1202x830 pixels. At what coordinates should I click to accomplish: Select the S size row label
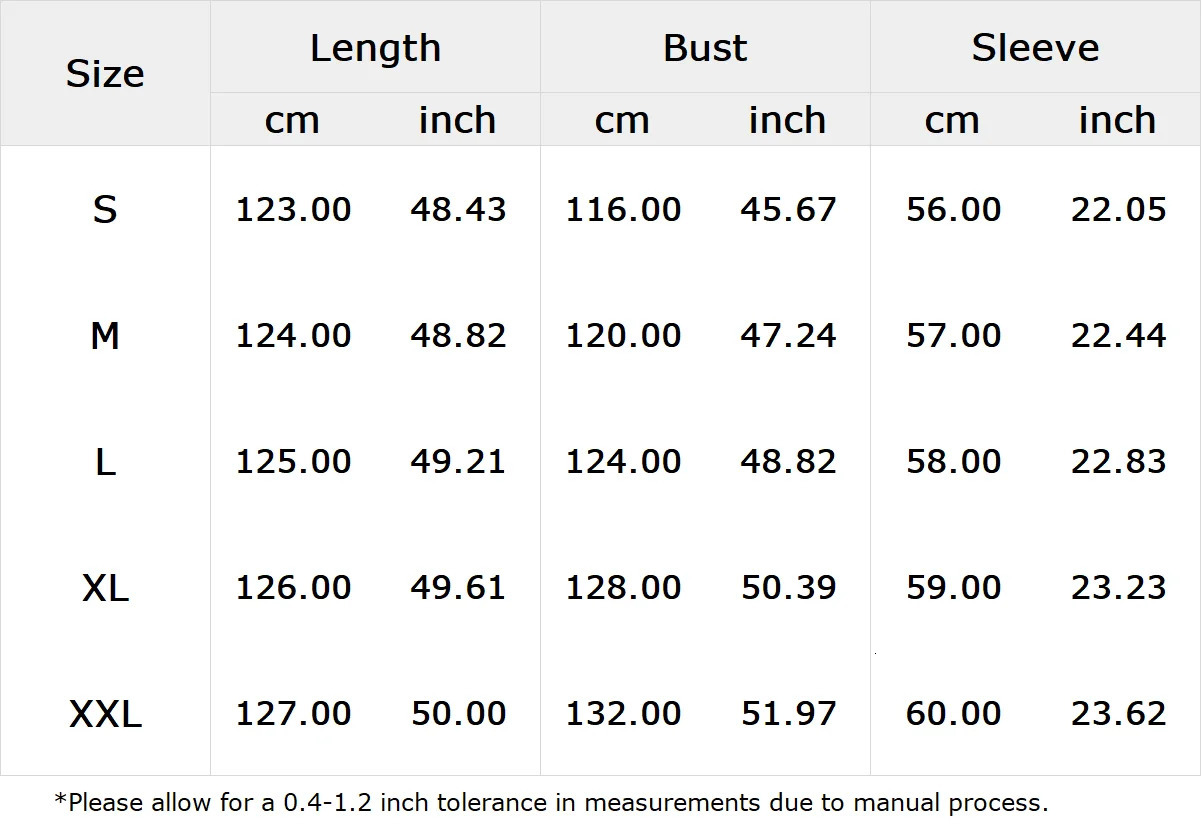tap(105, 210)
